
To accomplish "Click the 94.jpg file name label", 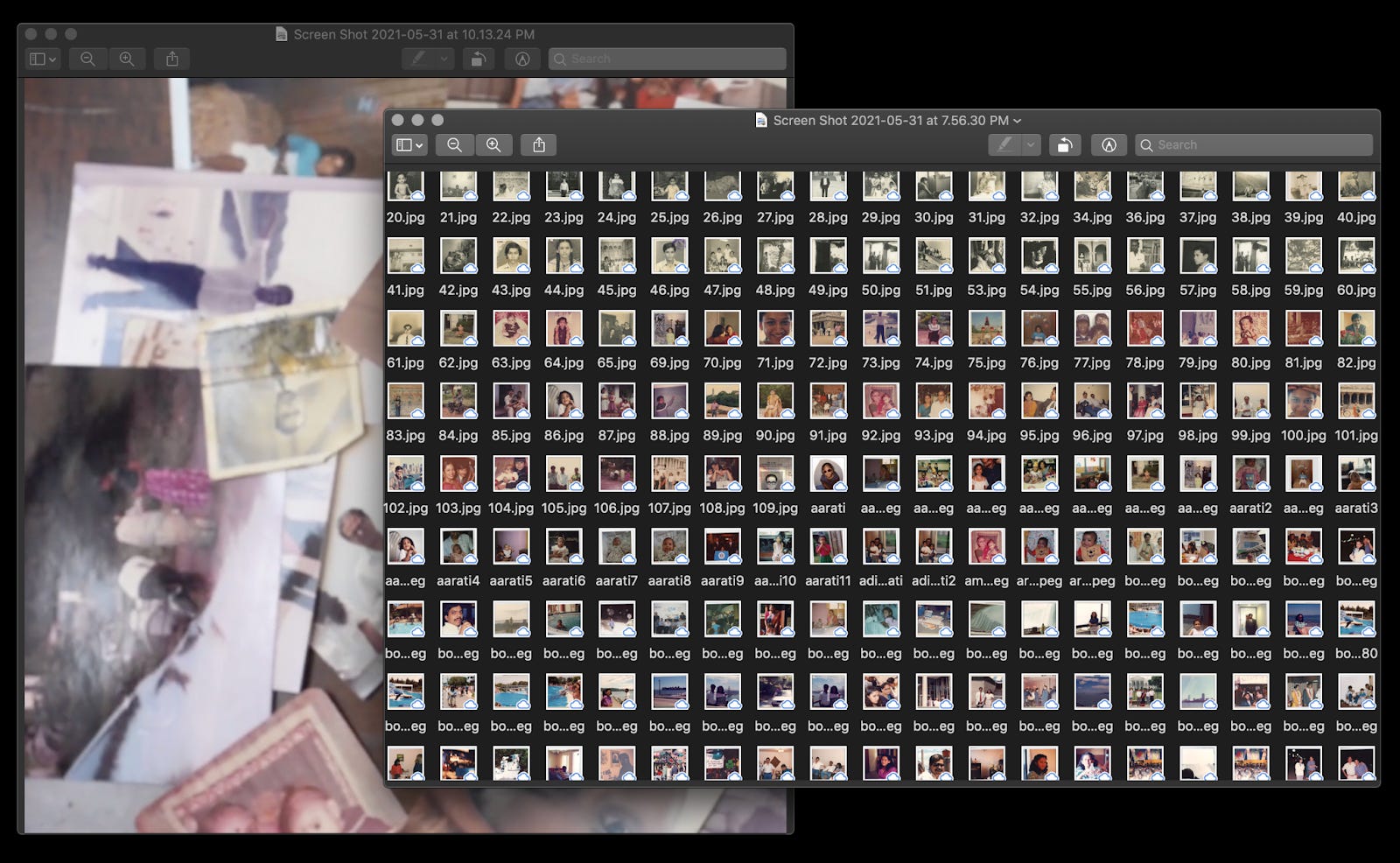I will [986, 435].
